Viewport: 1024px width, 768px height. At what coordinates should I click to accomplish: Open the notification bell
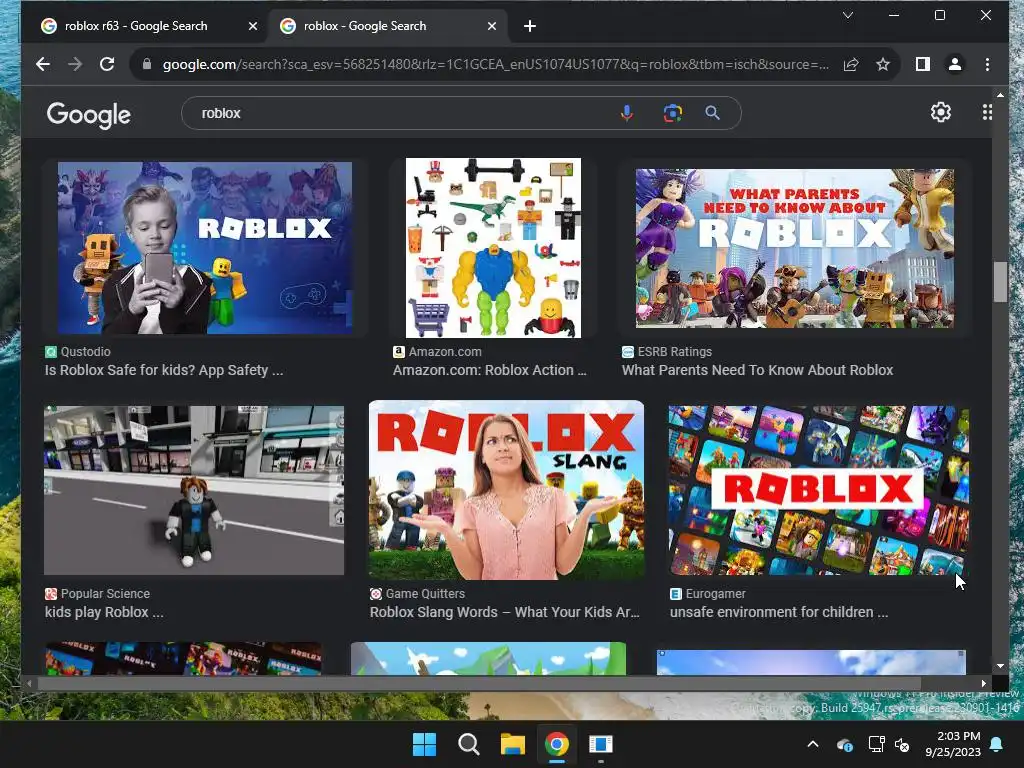997,744
